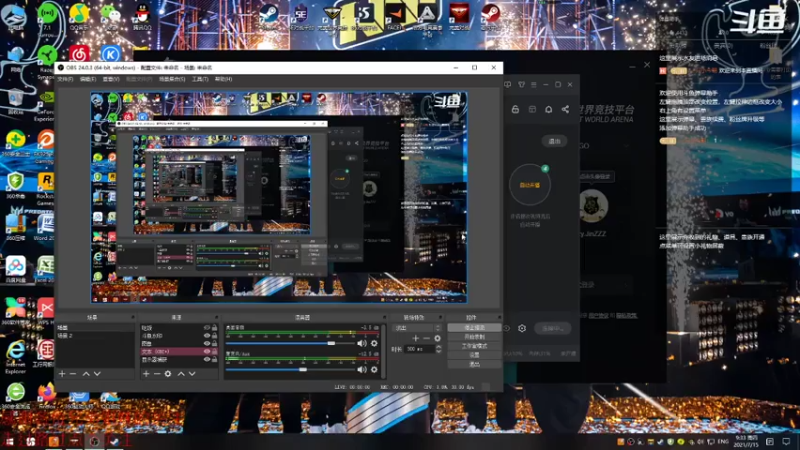The image size is (800, 450).
Task: Toggle lock on third source row
Action: (214, 343)
